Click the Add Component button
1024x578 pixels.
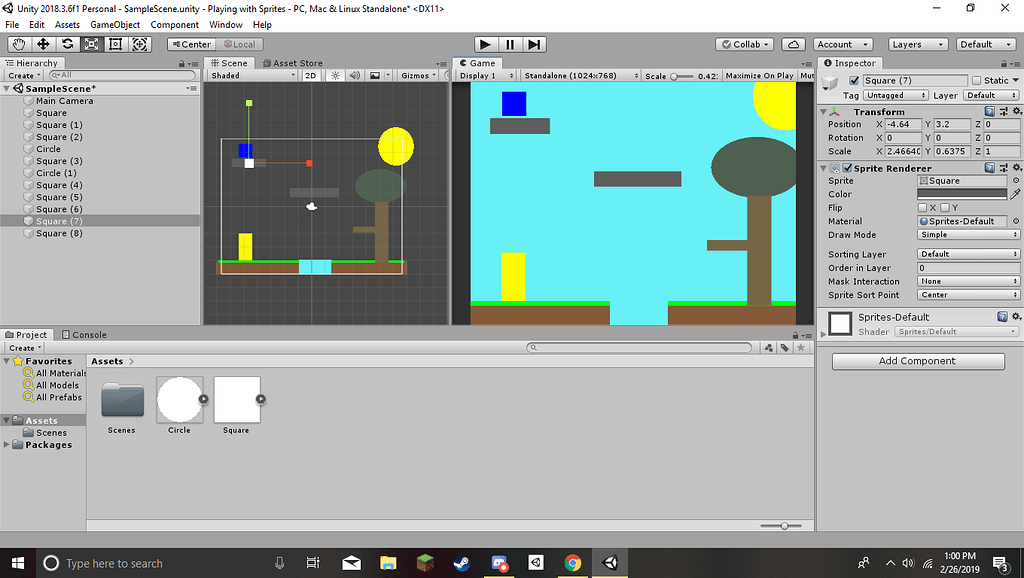click(917, 361)
